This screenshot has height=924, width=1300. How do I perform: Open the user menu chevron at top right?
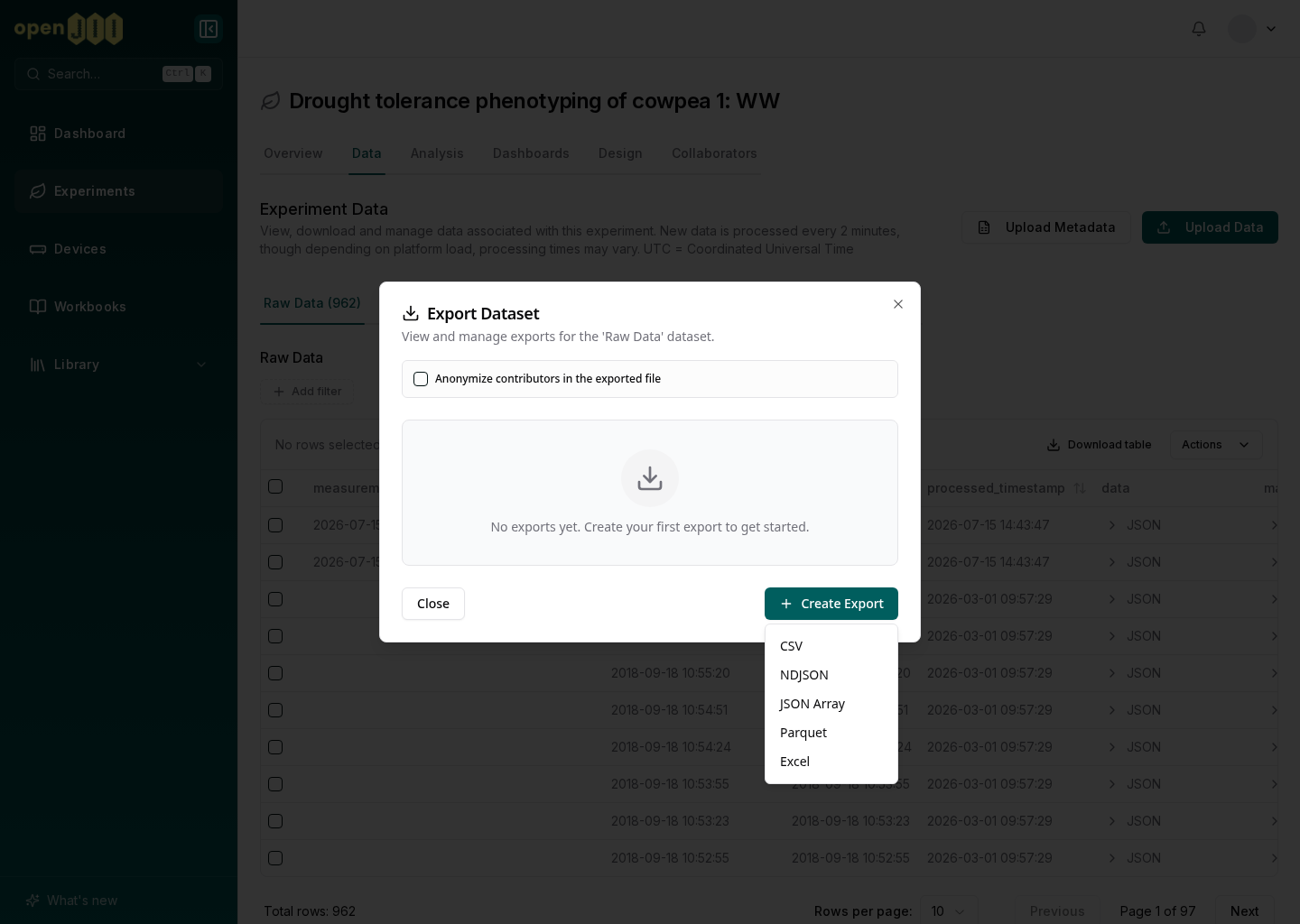pyautogui.click(x=1271, y=29)
